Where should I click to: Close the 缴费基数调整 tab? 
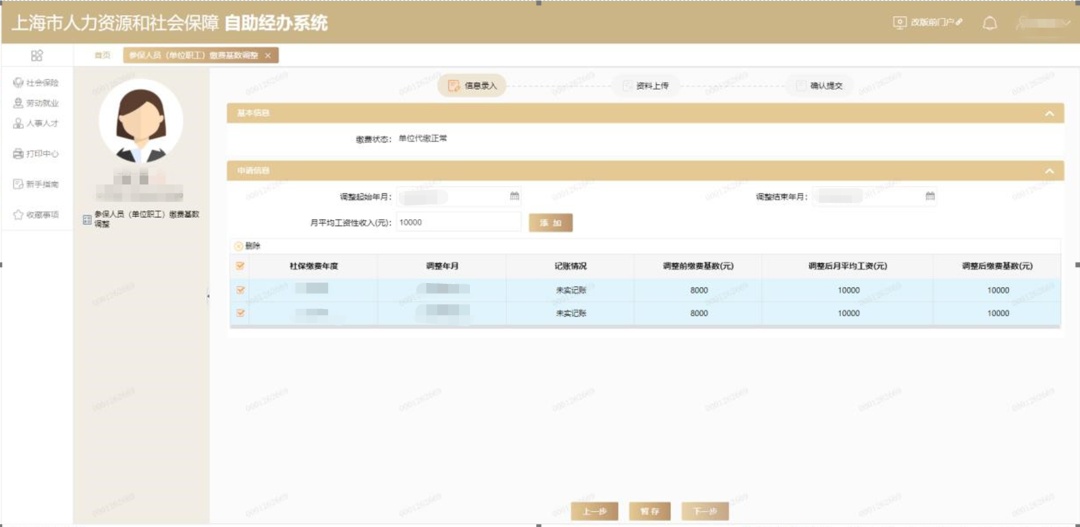pos(268,55)
